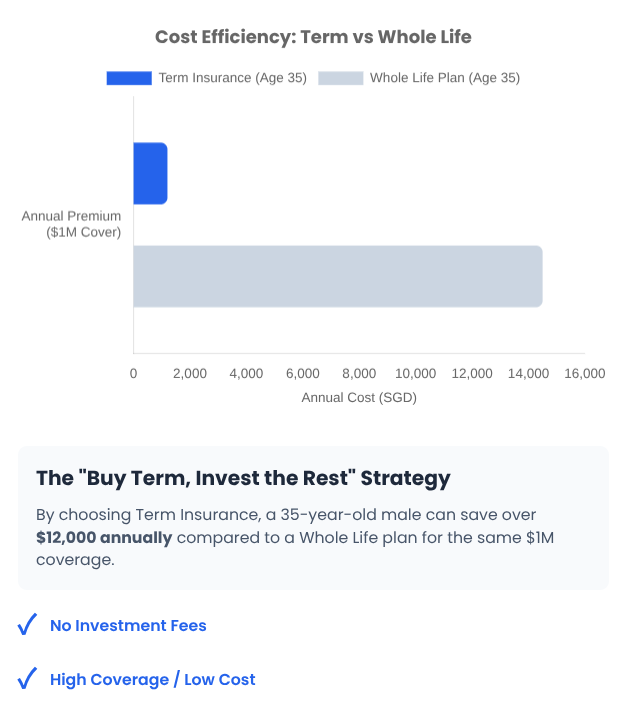Click the "Buy Term, Invest the Rest" Strategy heading
The height and width of the screenshot is (712, 618).
point(243,478)
